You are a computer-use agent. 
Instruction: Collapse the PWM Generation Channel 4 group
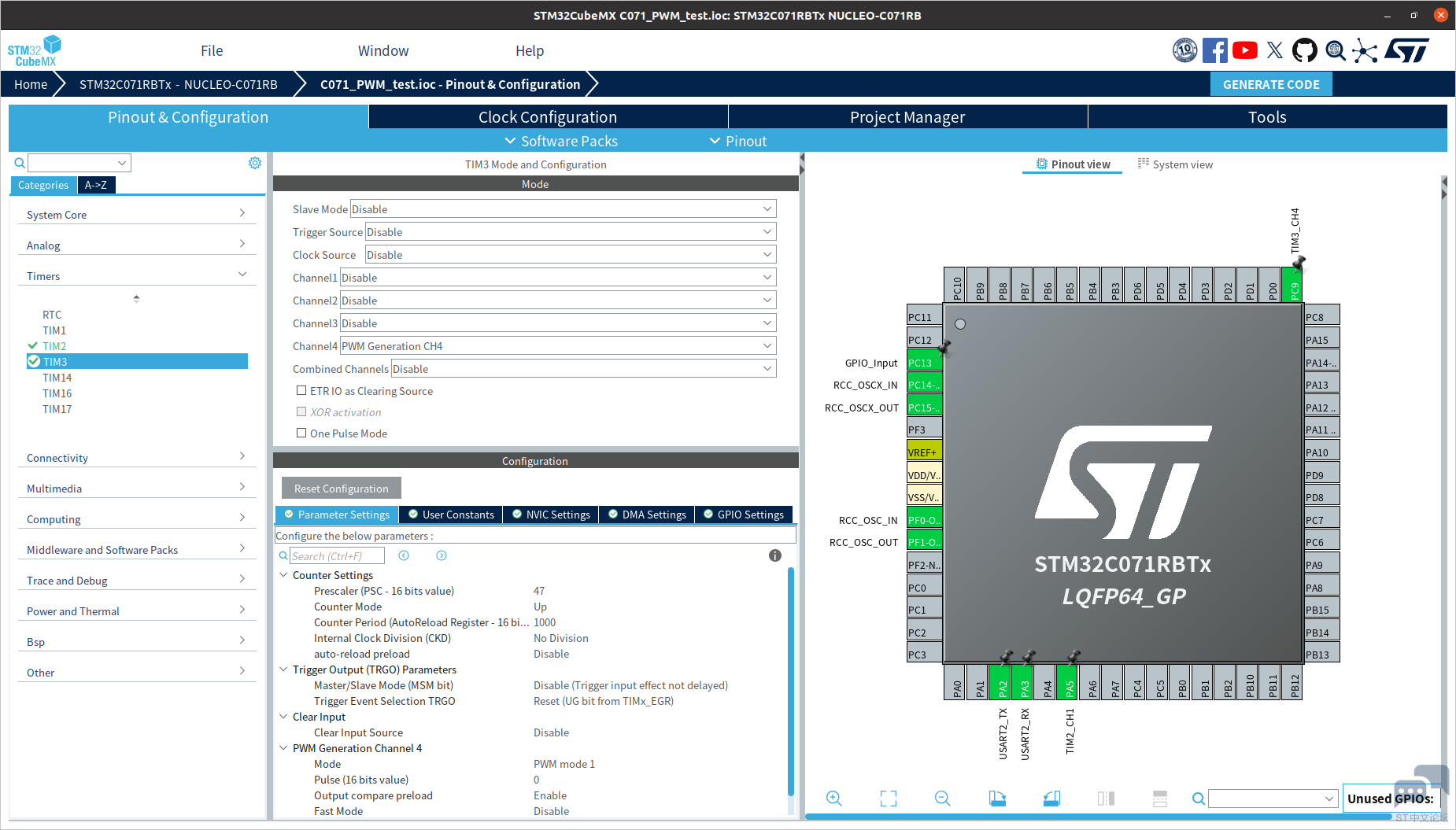tap(283, 747)
